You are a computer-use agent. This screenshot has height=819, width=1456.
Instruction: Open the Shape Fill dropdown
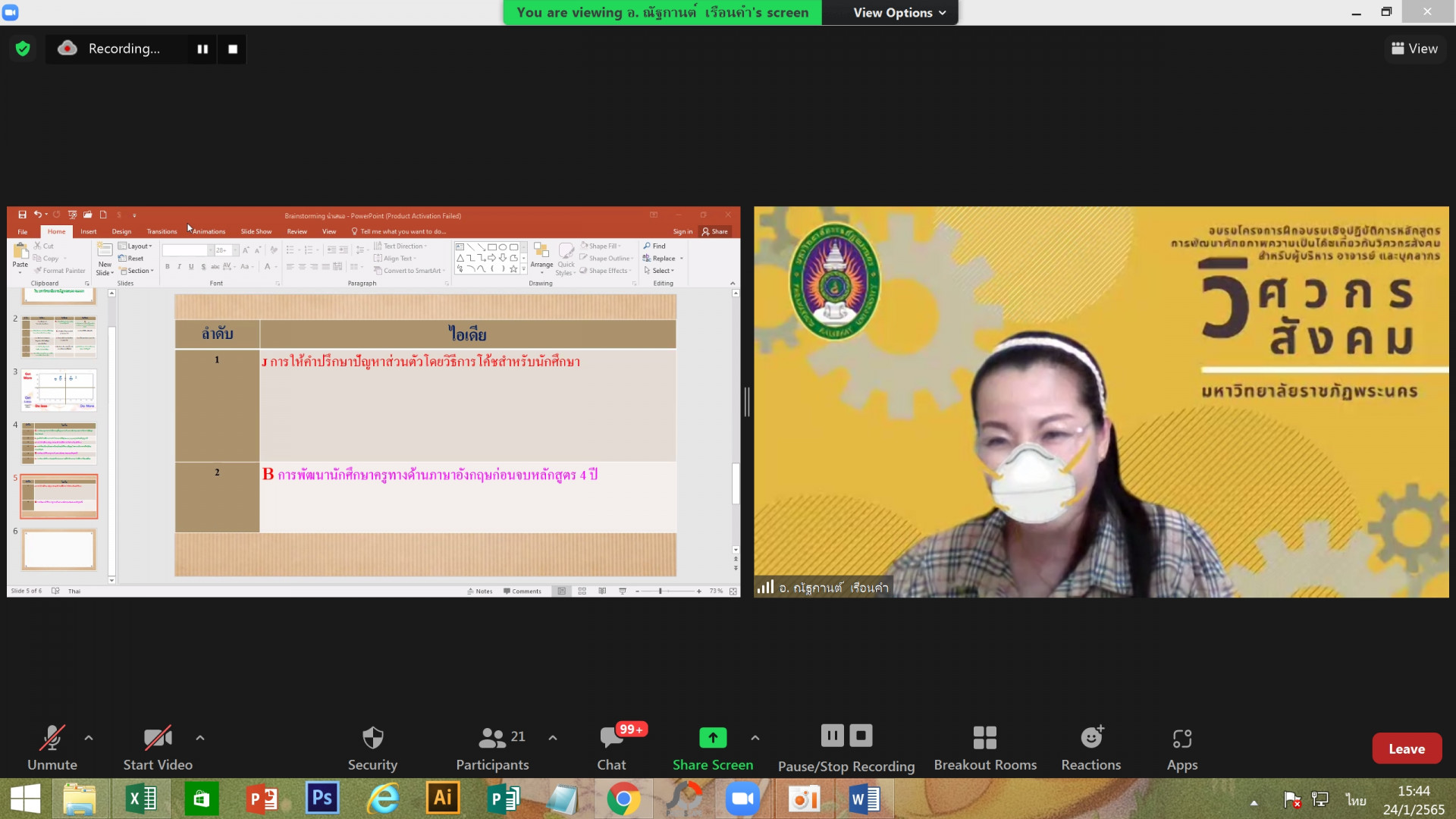(x=601, y=246)
